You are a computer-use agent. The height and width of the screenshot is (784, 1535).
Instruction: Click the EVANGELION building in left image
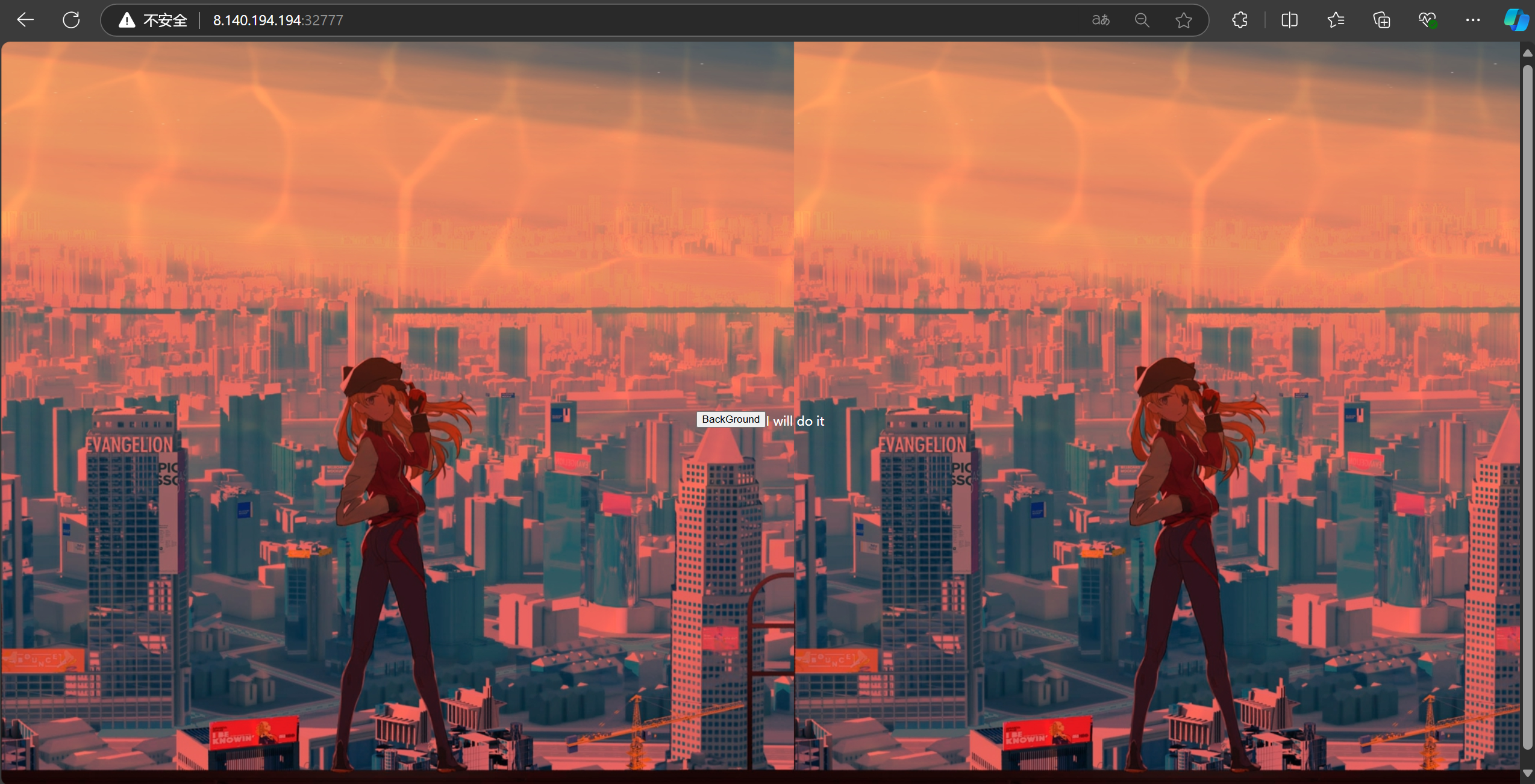click(x=130, y=446)
